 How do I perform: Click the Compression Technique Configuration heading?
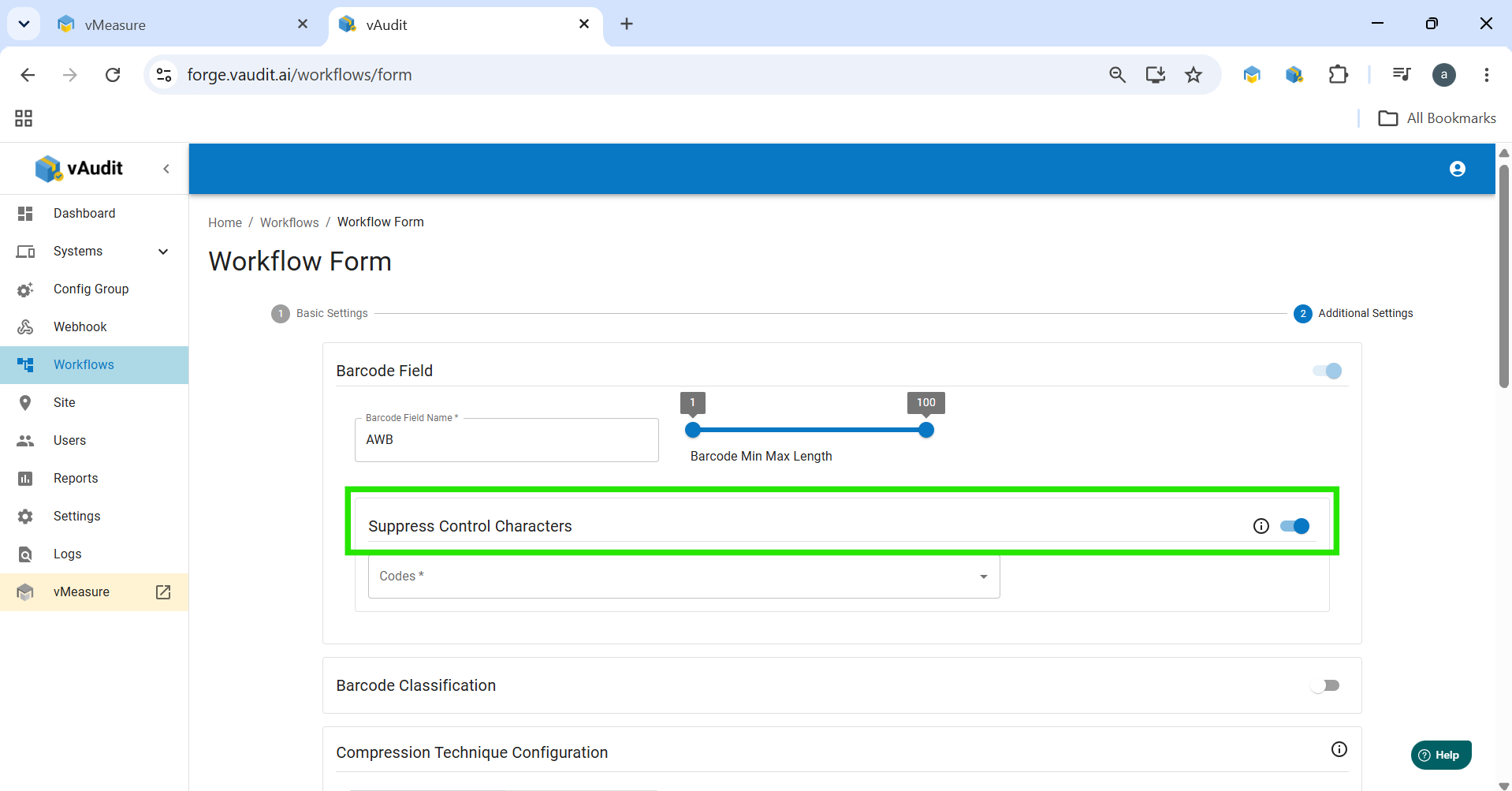(x=472, y=753)
